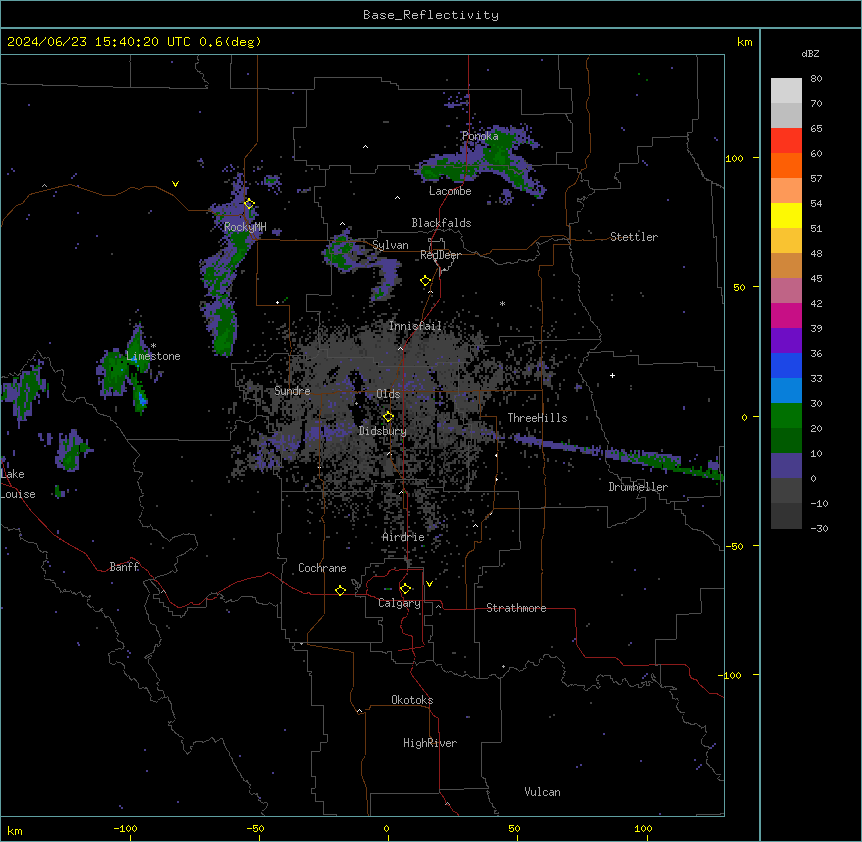Click the 80 value on dBZ legend
This screenshot has width=862, height=842.
[x=816, y=79]
